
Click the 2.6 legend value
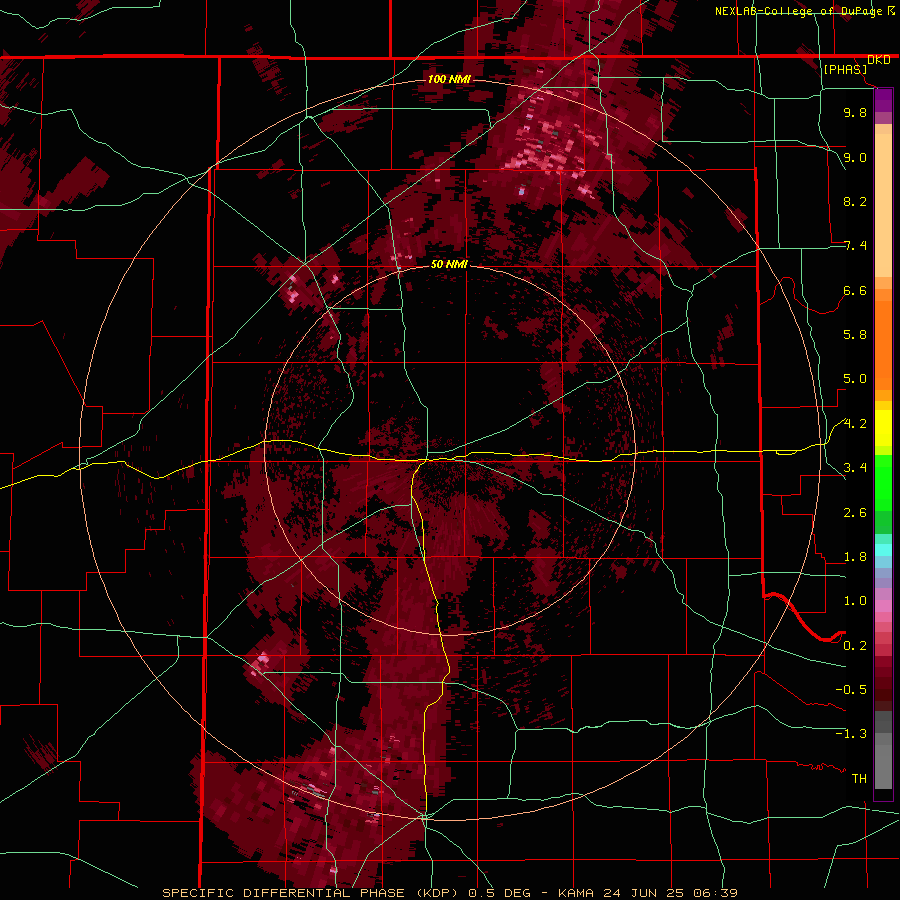(x=855, y=513)
